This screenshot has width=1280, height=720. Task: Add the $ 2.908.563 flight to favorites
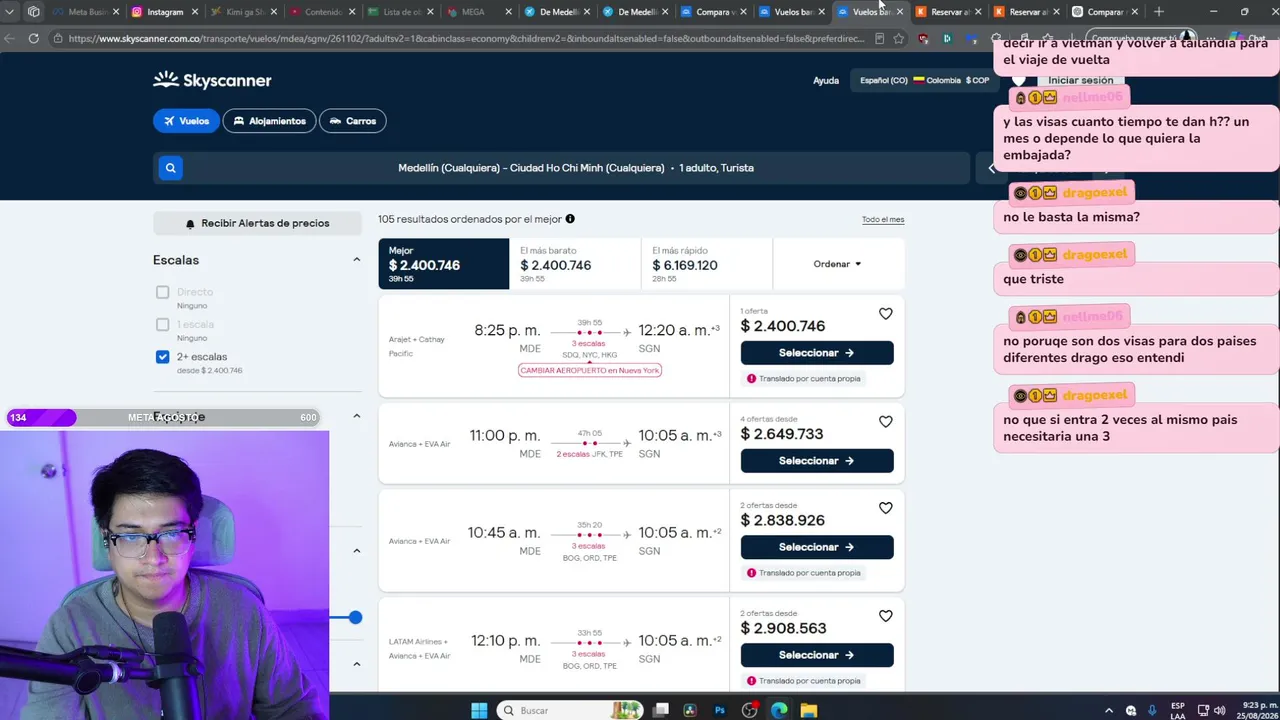tap(885, 616)
